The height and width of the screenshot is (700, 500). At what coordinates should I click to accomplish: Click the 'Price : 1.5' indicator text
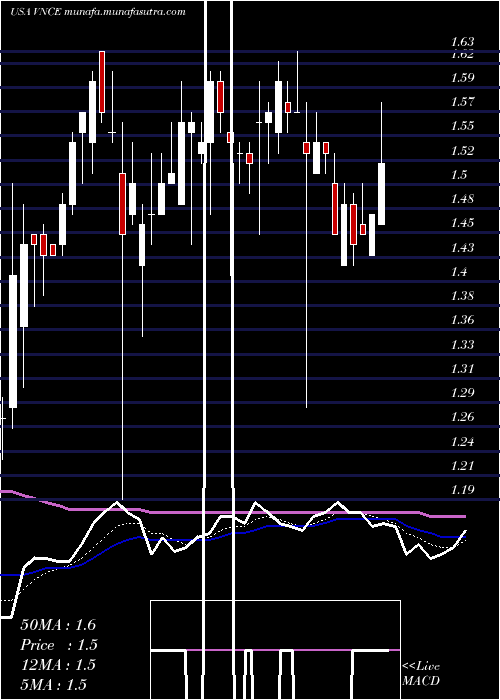point(59,645)
